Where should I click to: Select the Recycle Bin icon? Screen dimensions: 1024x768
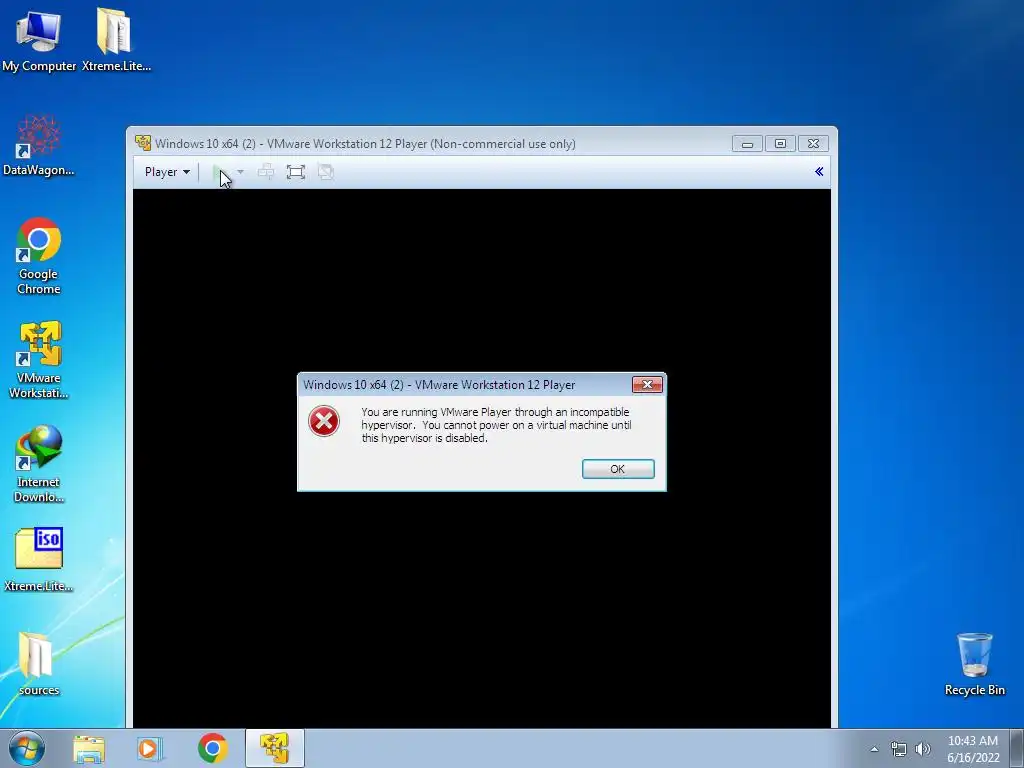974,664
